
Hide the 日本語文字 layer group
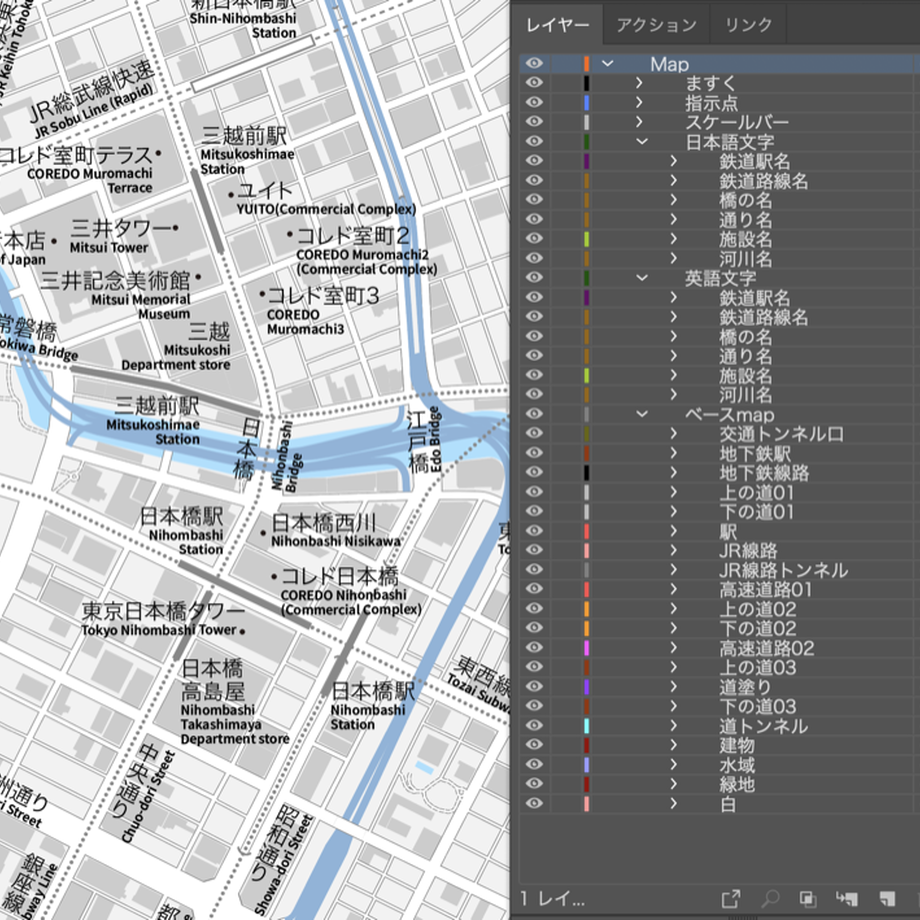coord(534,141)
